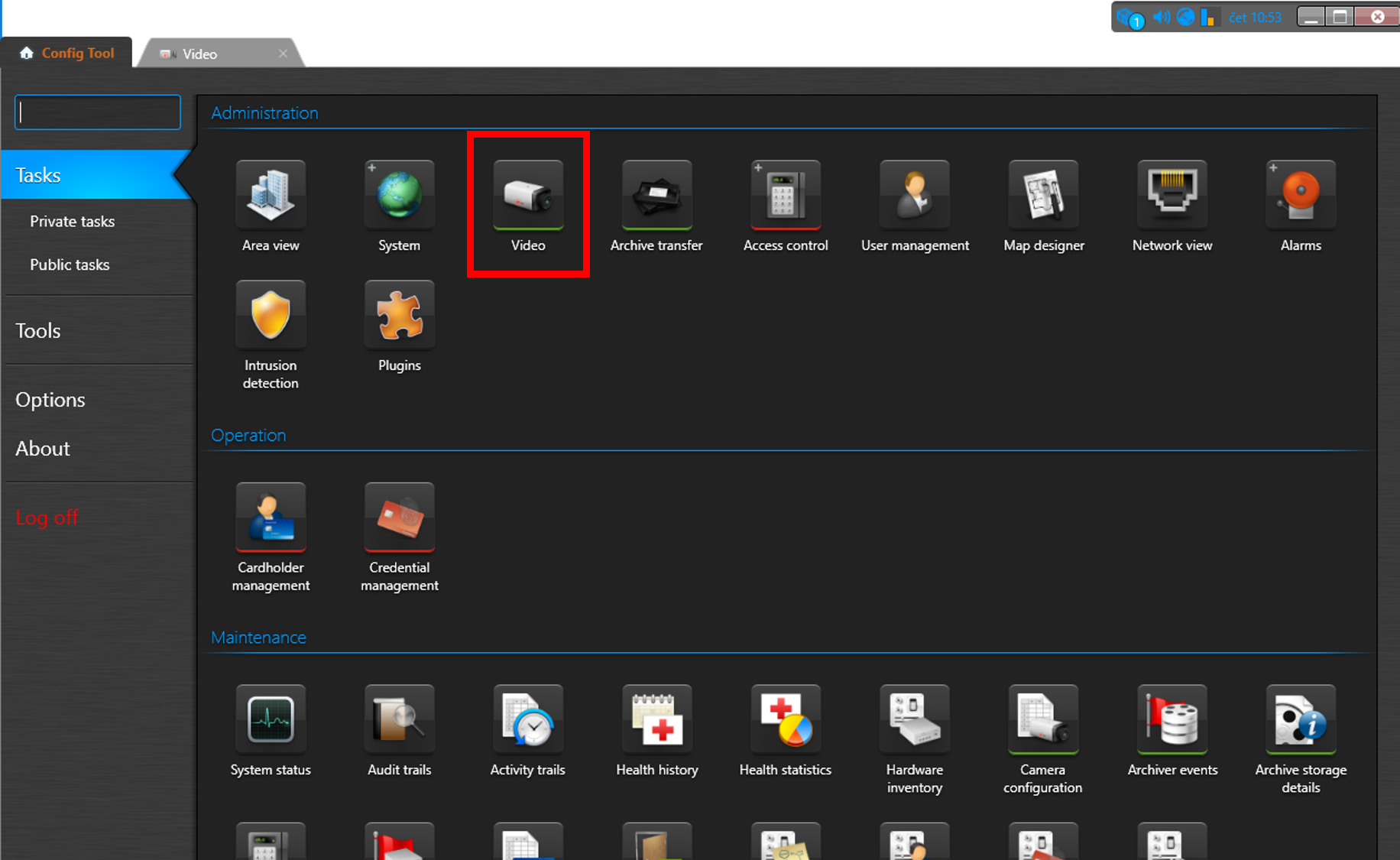Viewport: 1400px width, 860px height.
Task: Select Private tasks in sidebar
Action: point(73,222)
